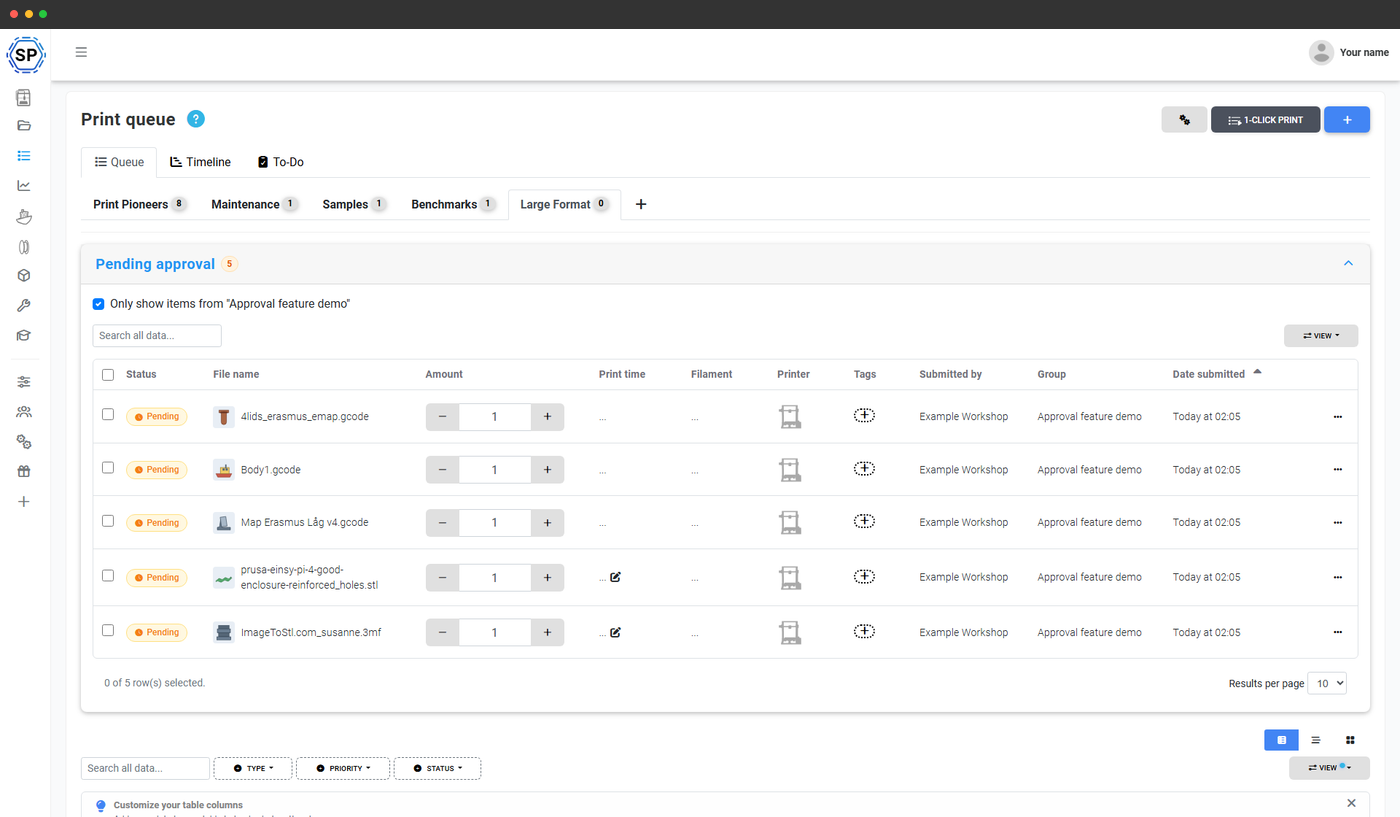
Task: Switch to the grid view
Action: point(1350,740)
